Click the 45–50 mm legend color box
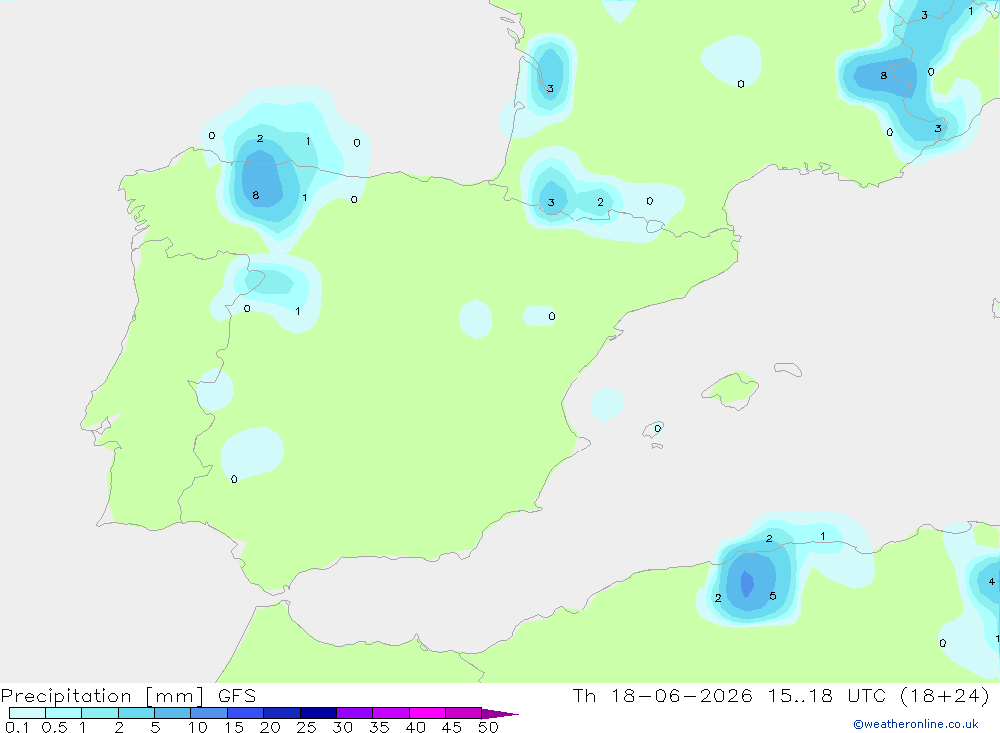This screenshot has height=733, width=1000. [463, 713]
